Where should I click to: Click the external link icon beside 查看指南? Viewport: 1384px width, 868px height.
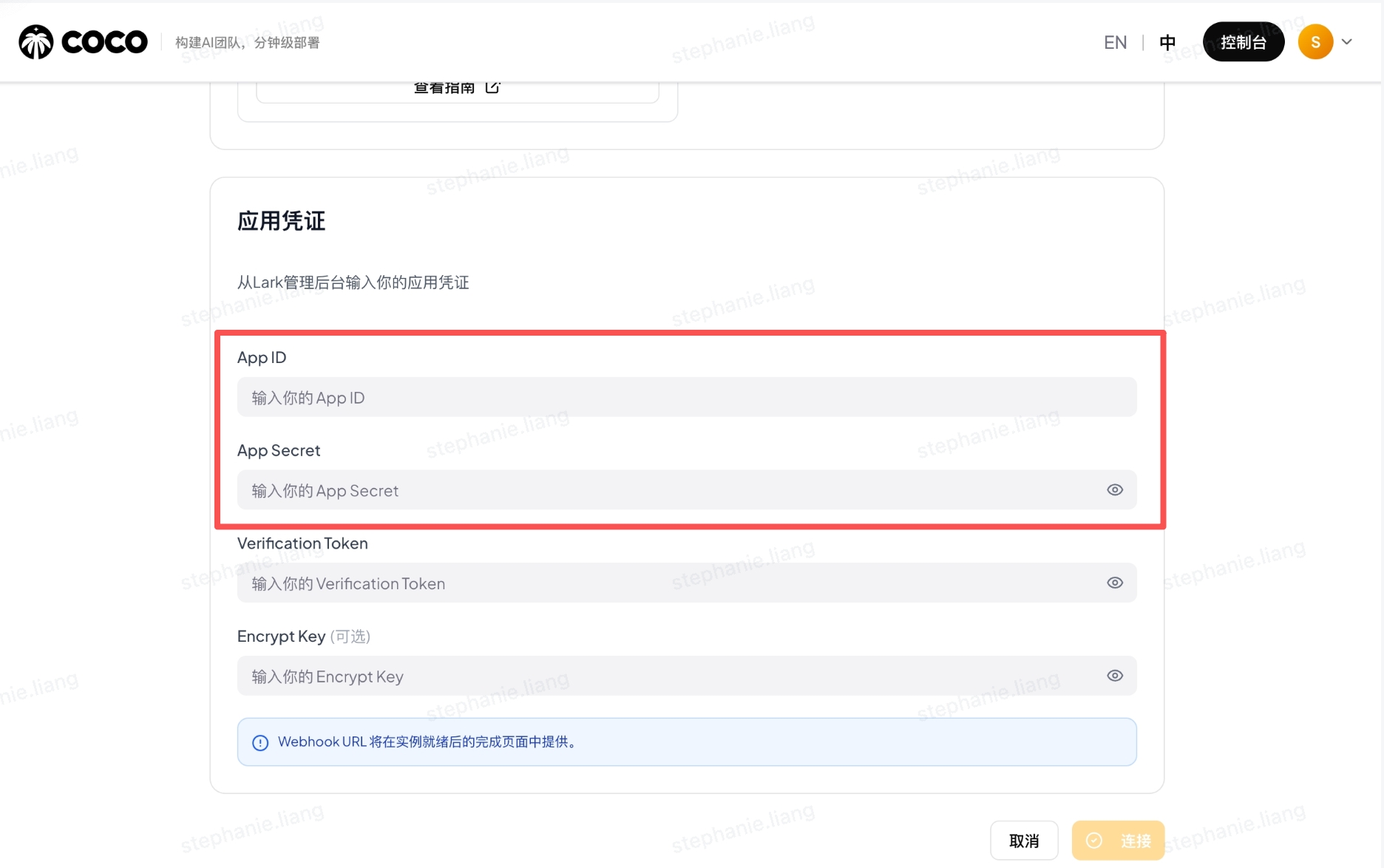(x=493, y=87)
